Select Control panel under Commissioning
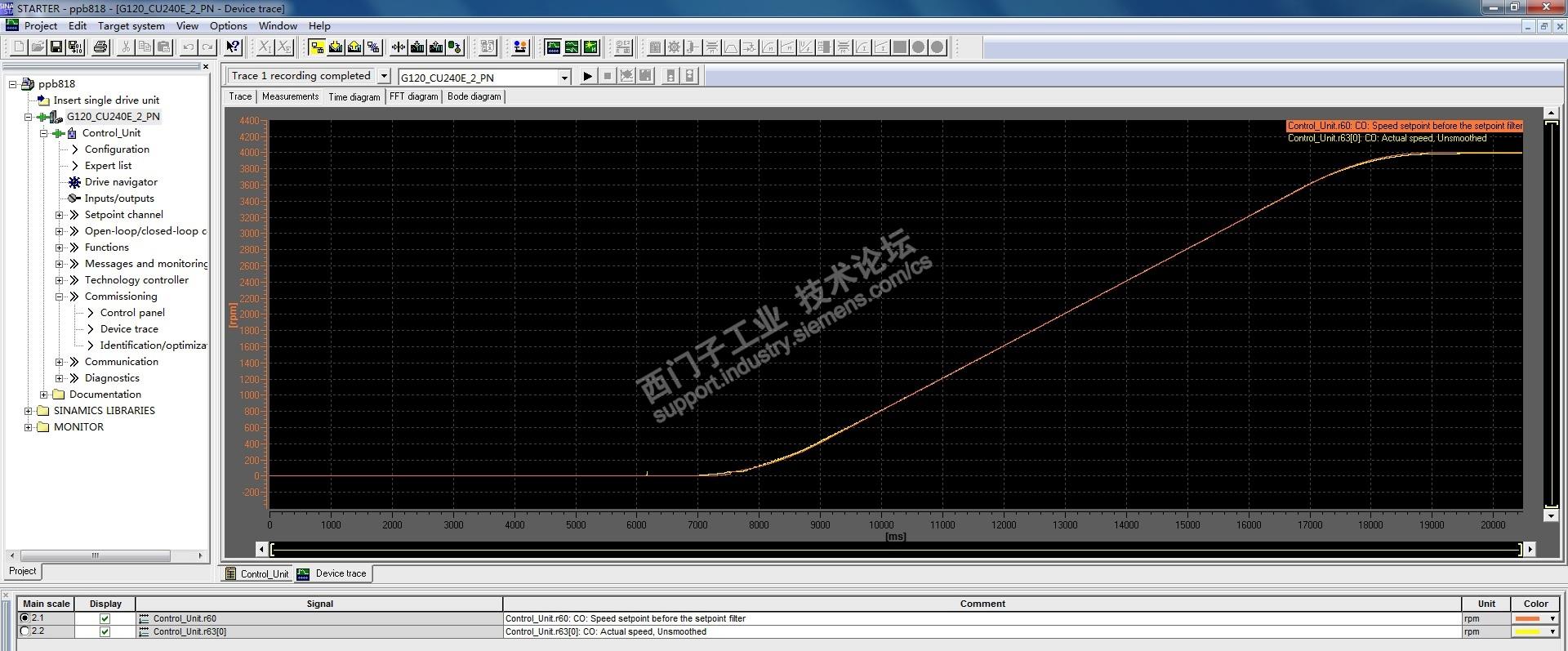 click(x=132, y=313)
